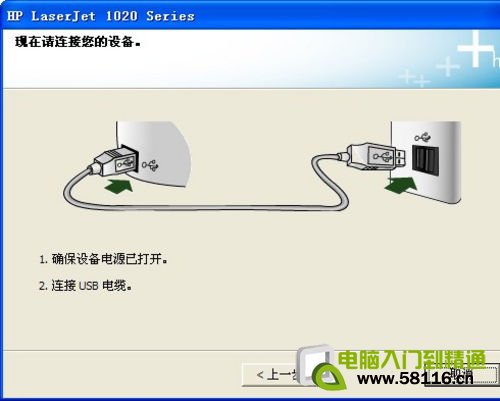The width and height of the screenshot is (500, 401).
Task: Click the USB symbol above the computer ports
Action: pyautogui.click(x=422, y=137)
